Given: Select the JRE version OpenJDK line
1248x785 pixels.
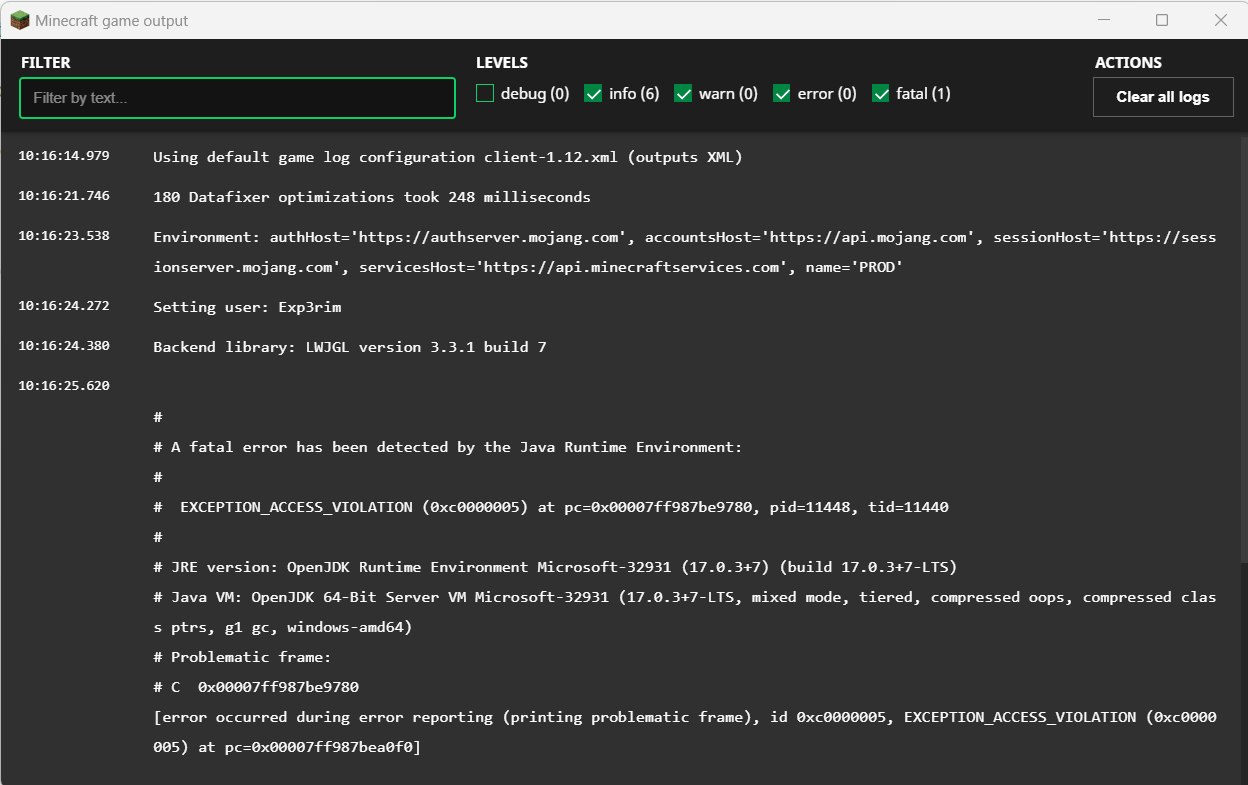Looking at the screenshot, I should point(555,567).
